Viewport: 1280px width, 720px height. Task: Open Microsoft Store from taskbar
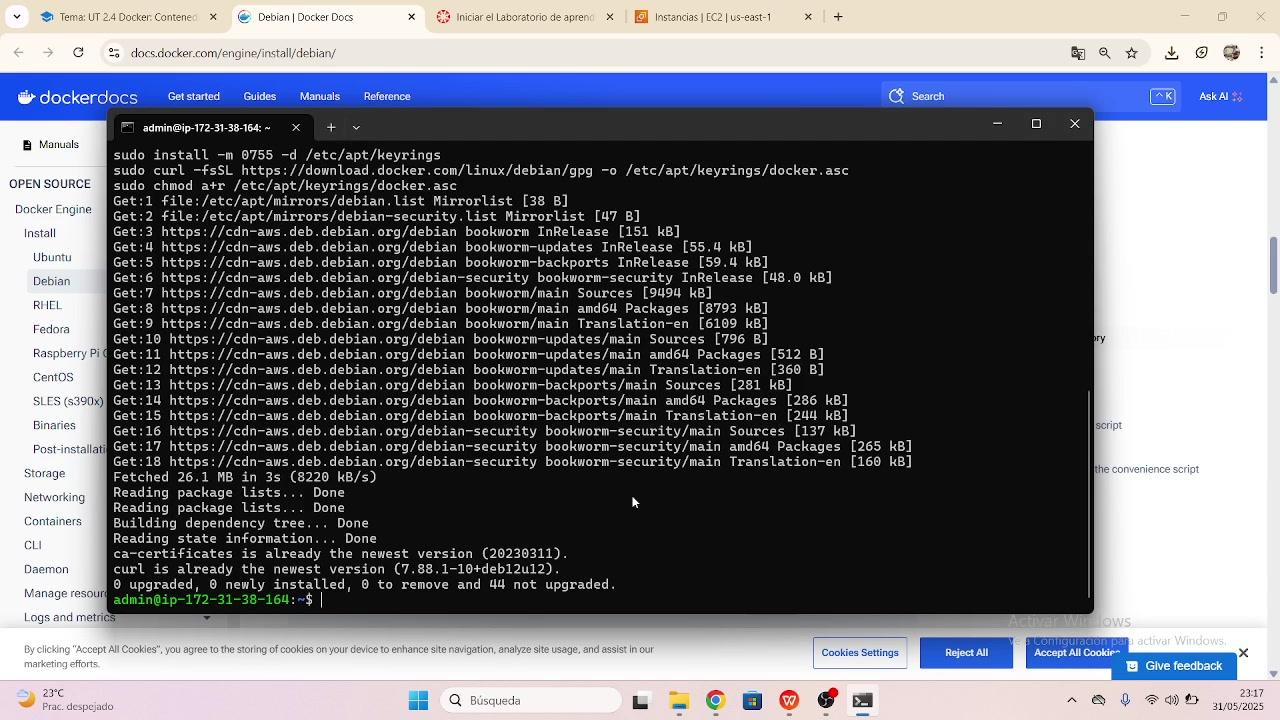[x=752, y=701]
